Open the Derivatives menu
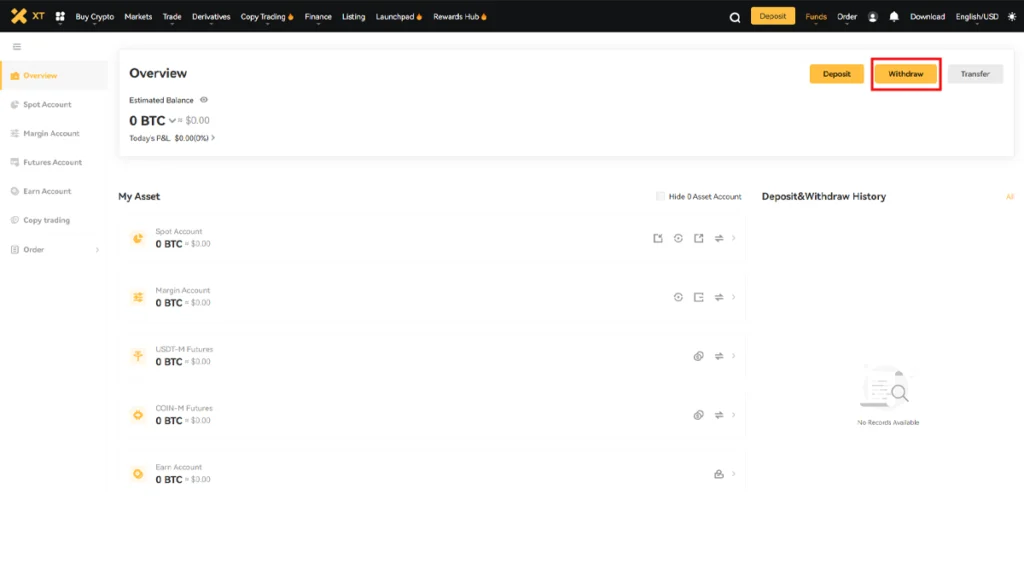Viewport: 1024px width, 576px height. click(x=211, y=17)
